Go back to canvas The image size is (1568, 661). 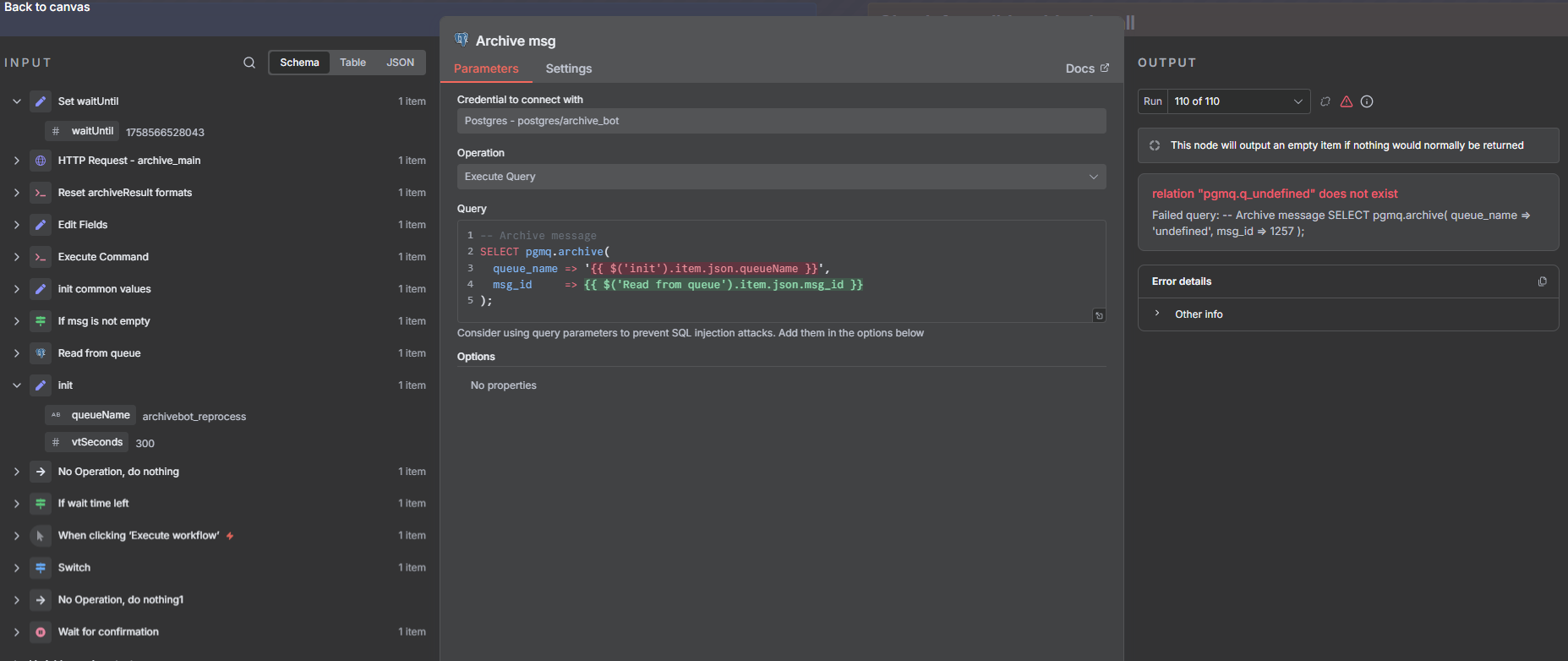click(x=47, y=7)
